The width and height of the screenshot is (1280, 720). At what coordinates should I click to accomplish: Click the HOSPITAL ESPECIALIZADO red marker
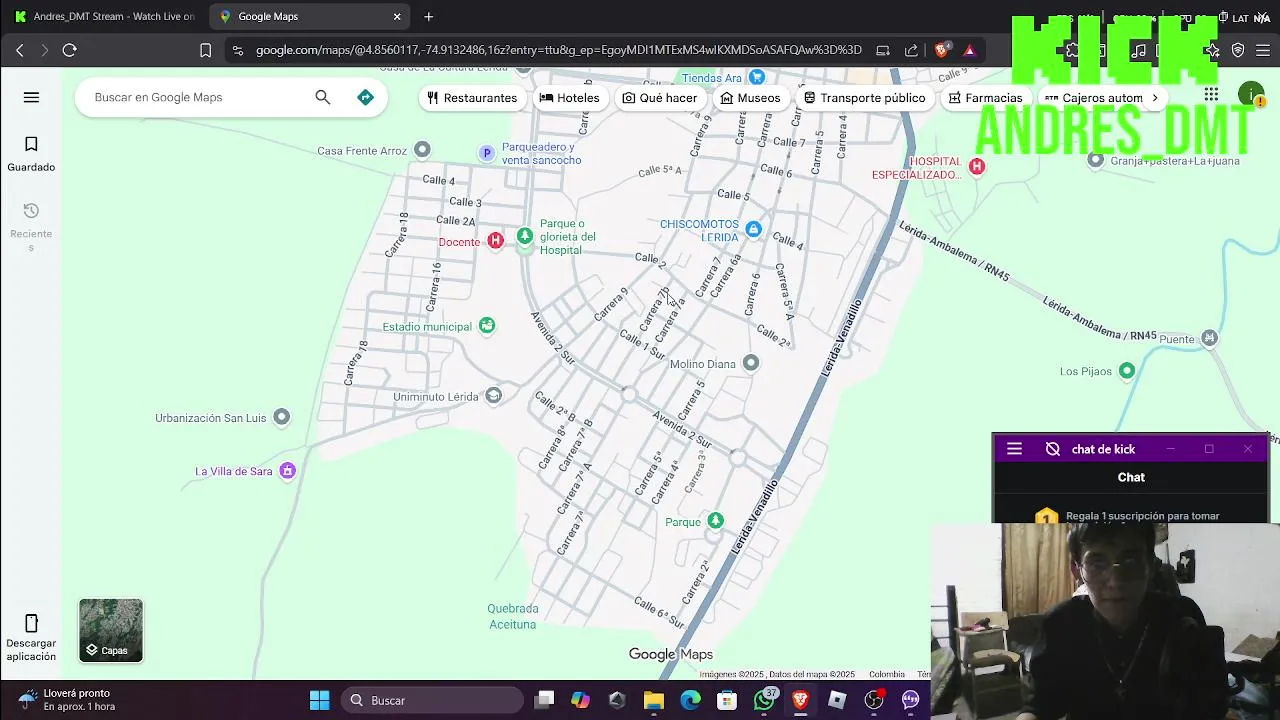[x=977, y=167]
